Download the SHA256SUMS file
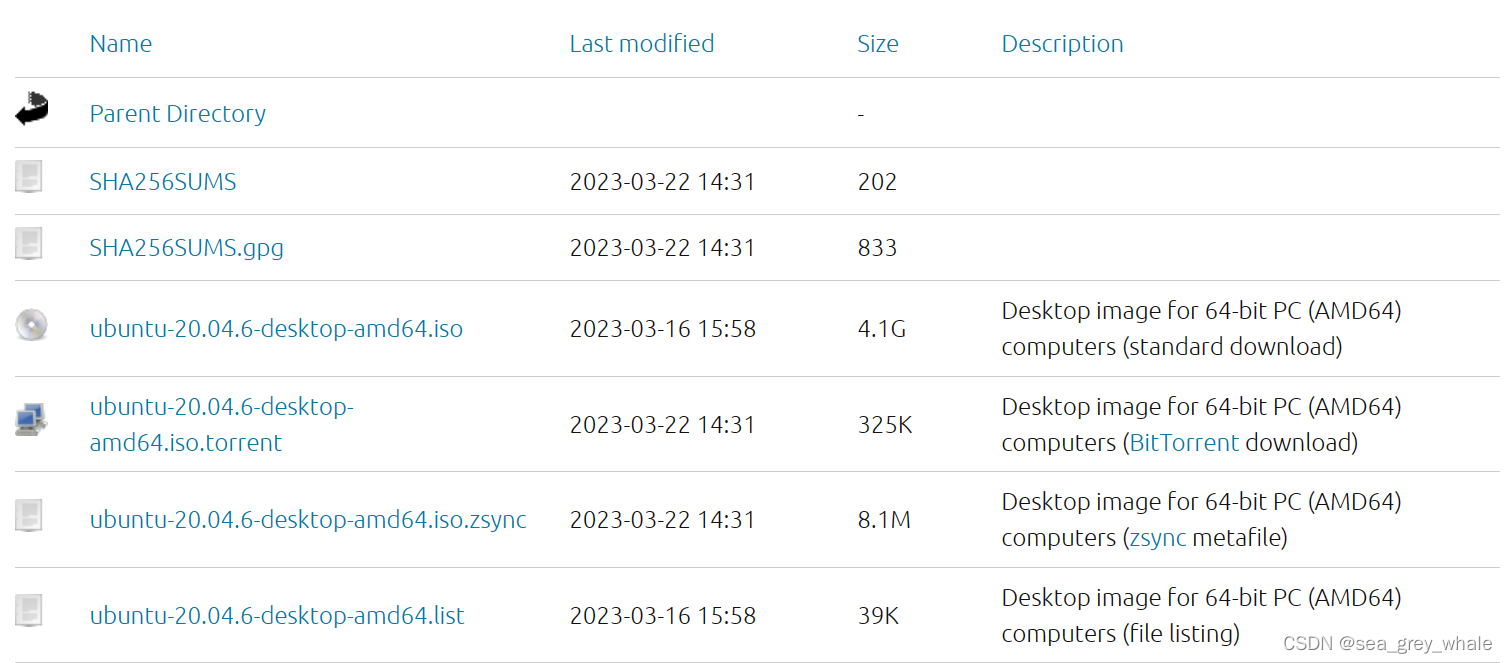This screenshot has width=1507, height=663. point(163,181)
